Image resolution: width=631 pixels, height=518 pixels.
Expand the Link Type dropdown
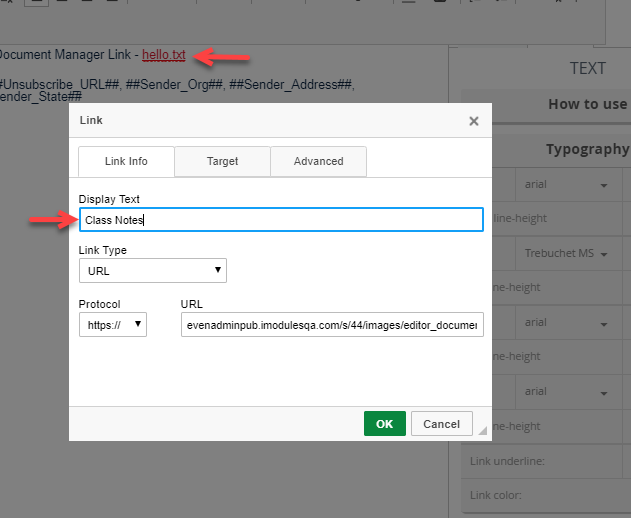(x=153, y=271)
